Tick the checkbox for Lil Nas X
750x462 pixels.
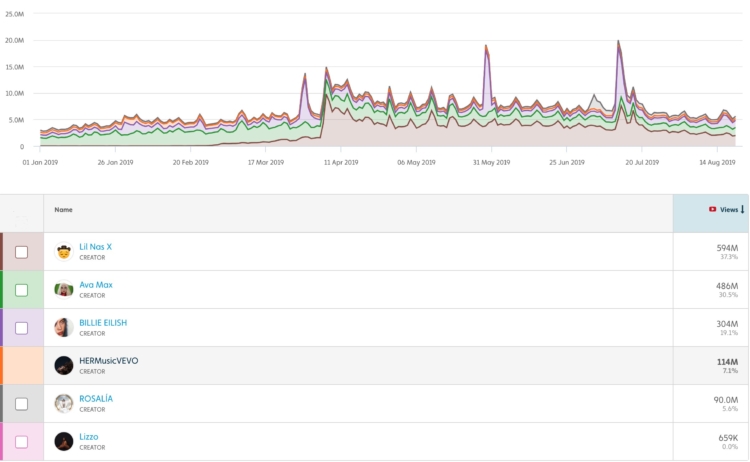pos(21,252)
